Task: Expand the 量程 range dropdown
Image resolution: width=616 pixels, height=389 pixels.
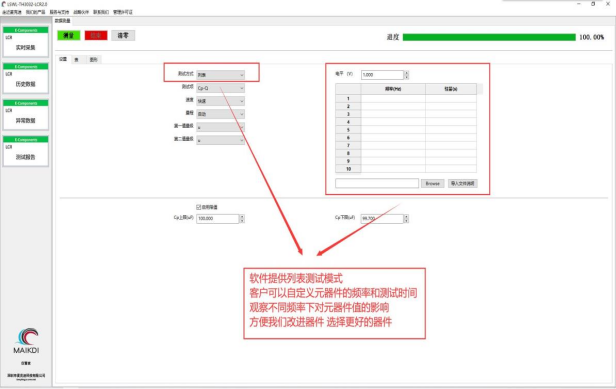Action: pyautogui.click(x=220, y=114)
